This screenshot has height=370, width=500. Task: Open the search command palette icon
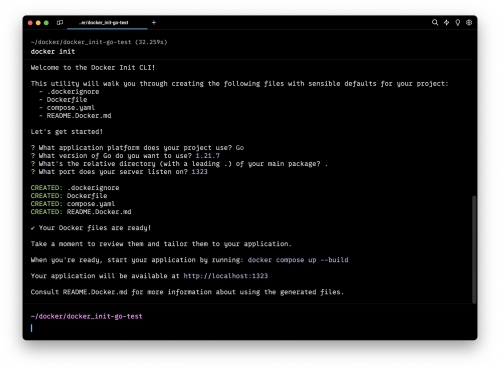pyautogui.click(x=435, y=22)
